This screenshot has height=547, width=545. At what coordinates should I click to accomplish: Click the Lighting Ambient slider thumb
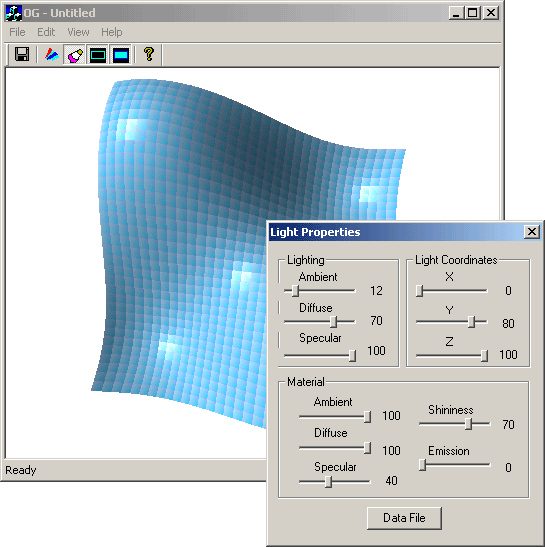pyautogui.click(x=295, y=290)
